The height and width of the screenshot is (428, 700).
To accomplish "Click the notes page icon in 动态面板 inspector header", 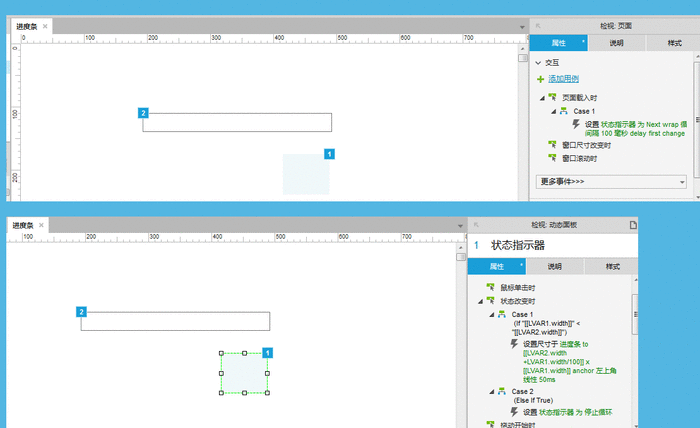I will (x=633, y=225).
